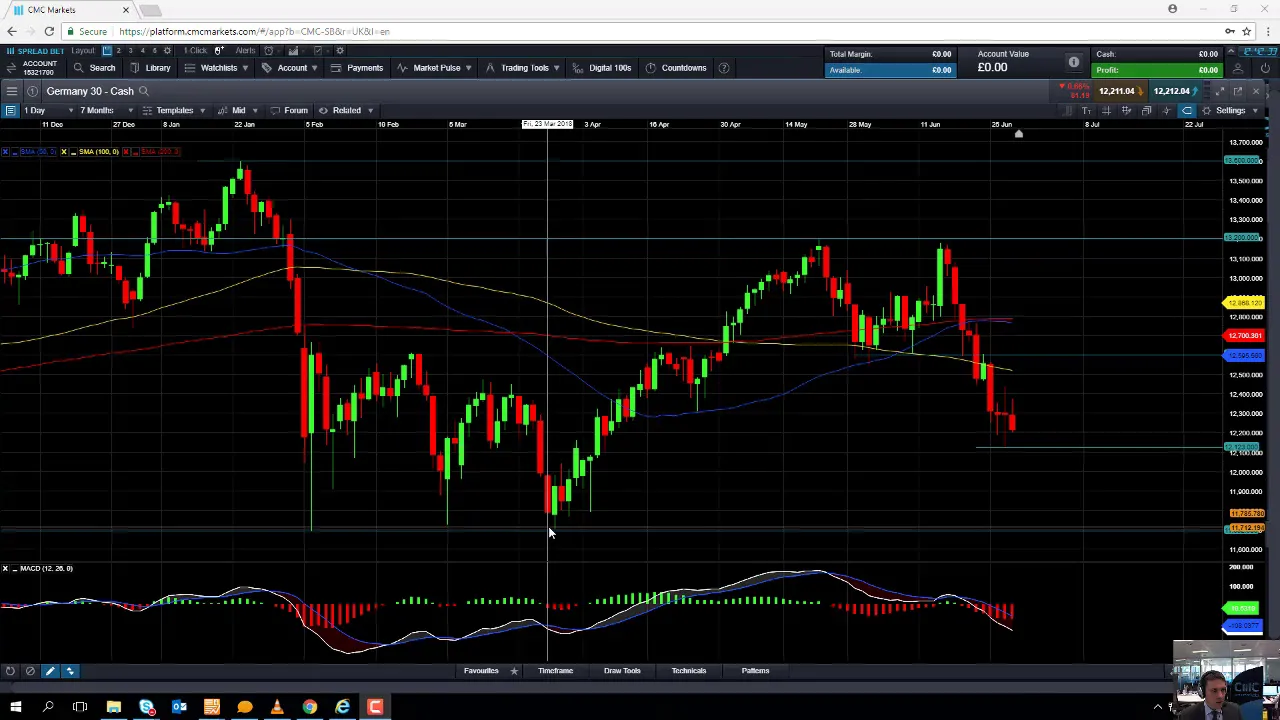Open the Forum for this chart
The image size is (1280, 720).
coord(288,110)
